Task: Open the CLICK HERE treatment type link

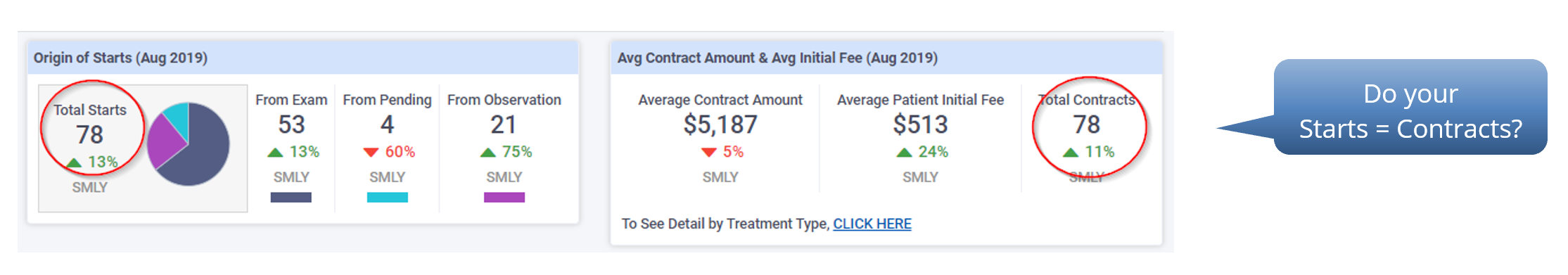Action: click(872, 224)
